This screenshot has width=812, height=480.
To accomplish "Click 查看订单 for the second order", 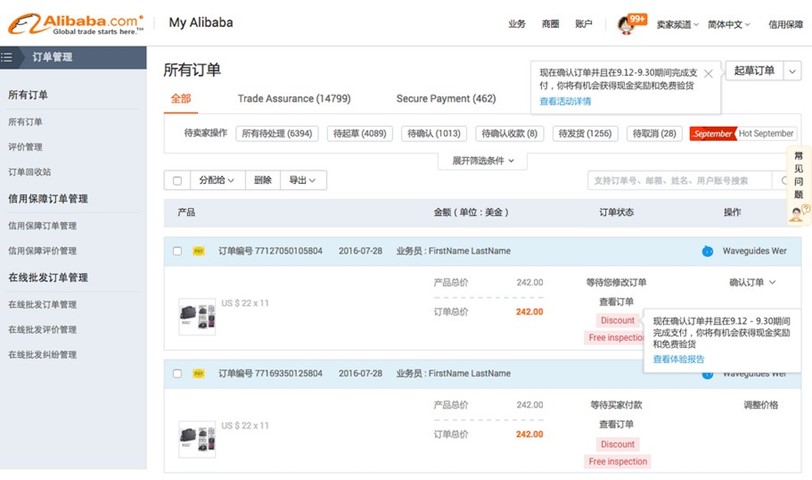I will point(616,425).
